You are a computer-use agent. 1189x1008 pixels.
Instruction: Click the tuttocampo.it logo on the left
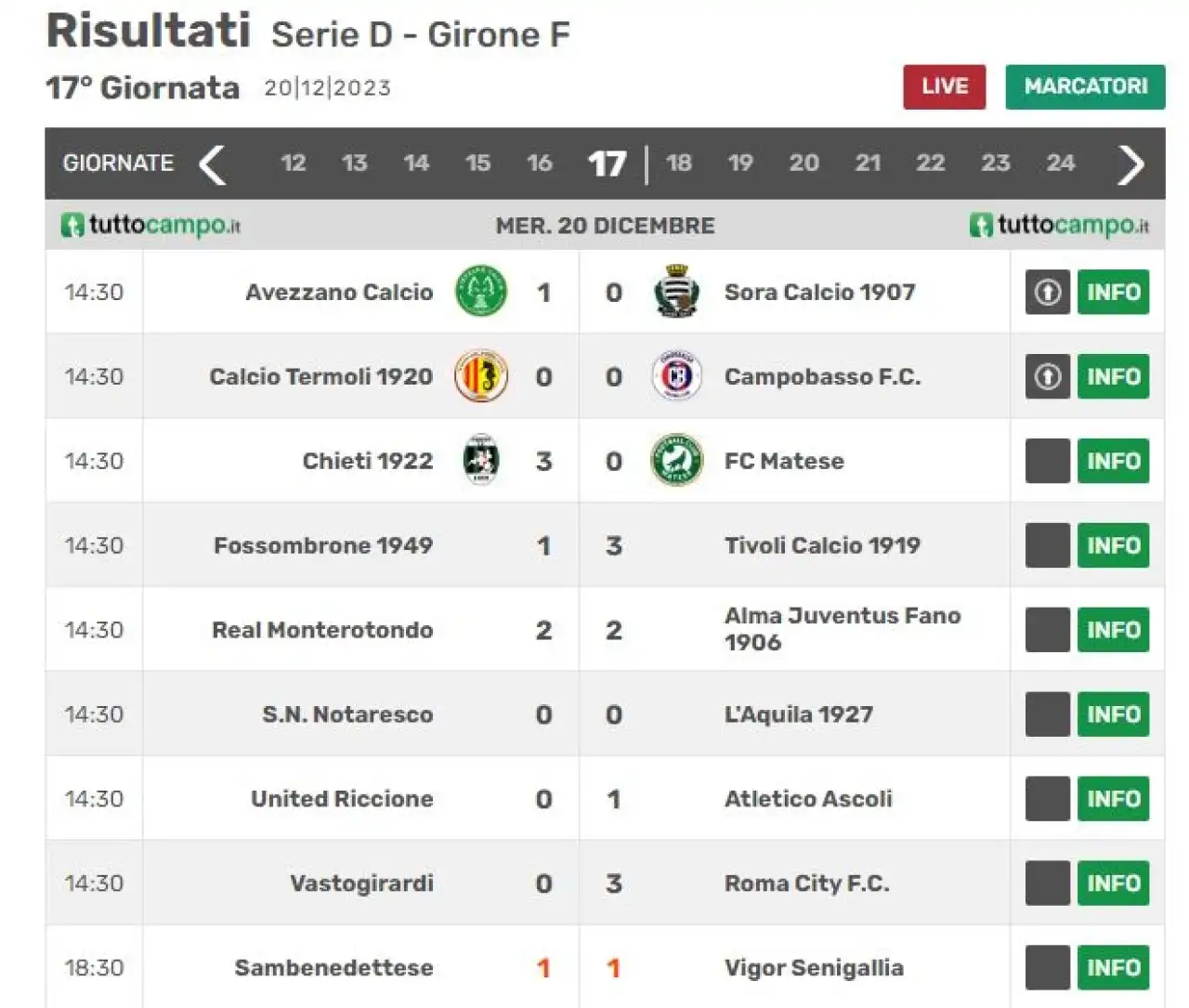point(151,225)
